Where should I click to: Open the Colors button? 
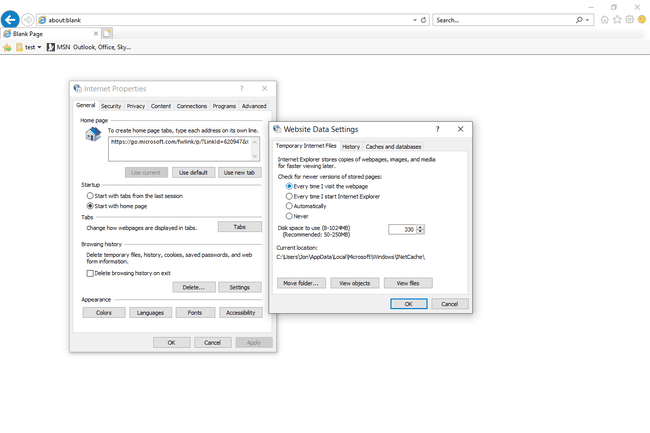coord(104,312)
